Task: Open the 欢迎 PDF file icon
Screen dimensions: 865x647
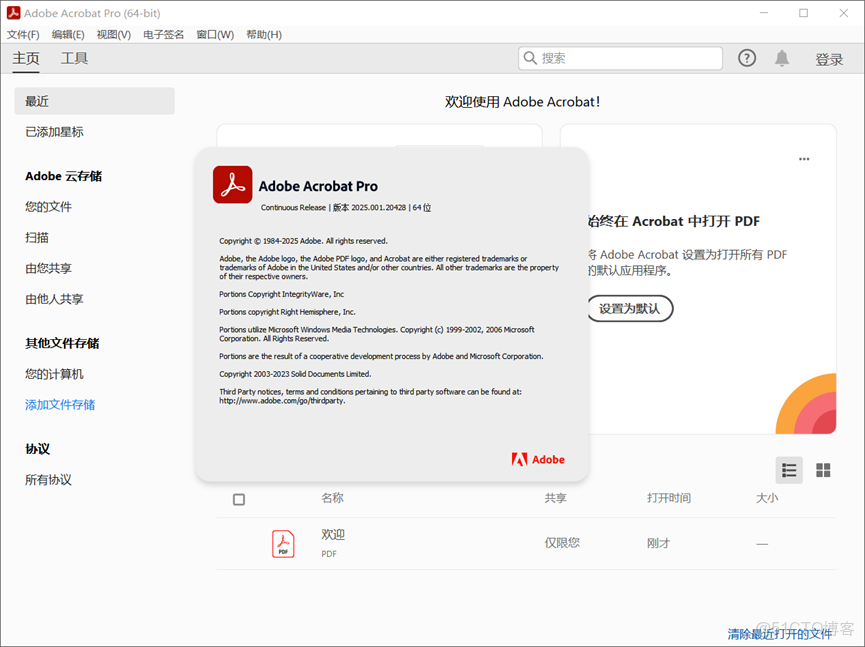Action: tap(283, 543)
